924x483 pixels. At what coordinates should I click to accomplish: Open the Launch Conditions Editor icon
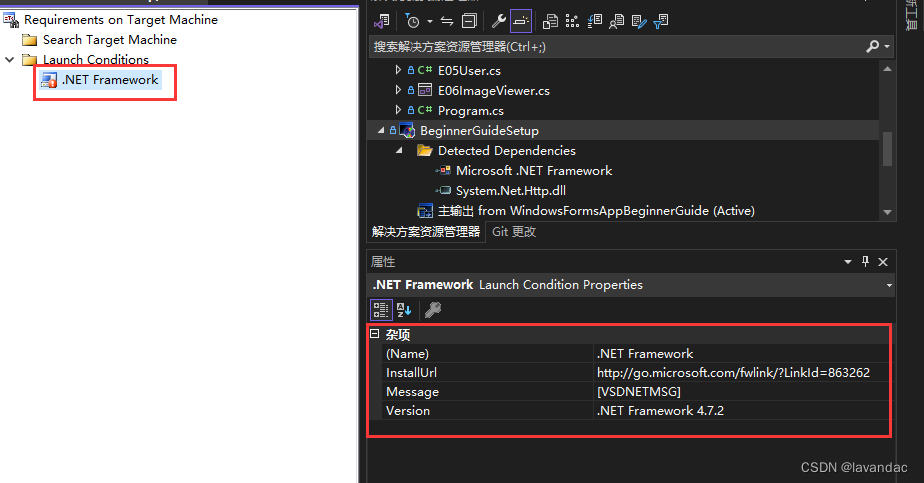tap(661, 22)
